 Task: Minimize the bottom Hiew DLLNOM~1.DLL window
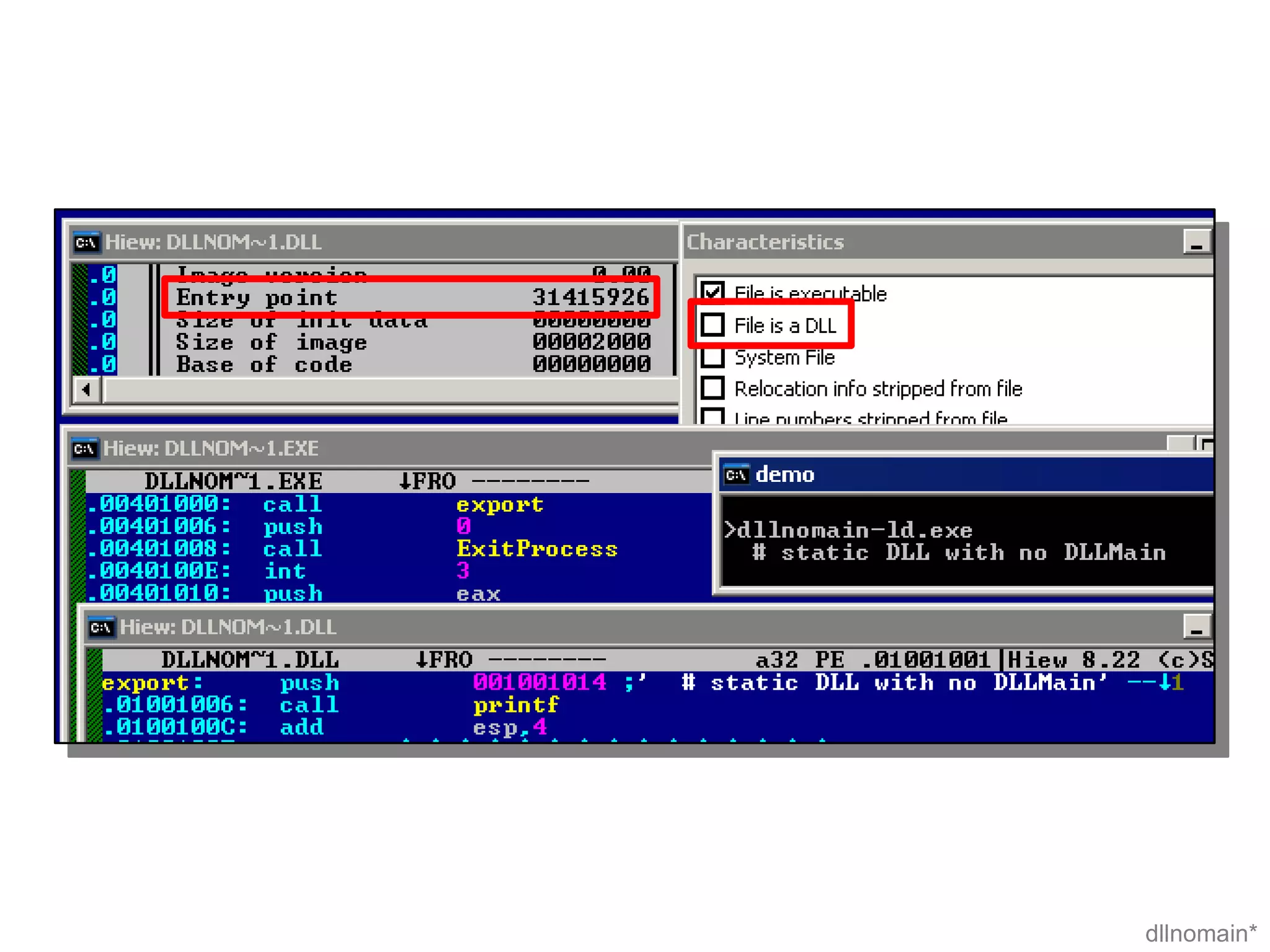pyautogui.click(x=1196, y=627)
